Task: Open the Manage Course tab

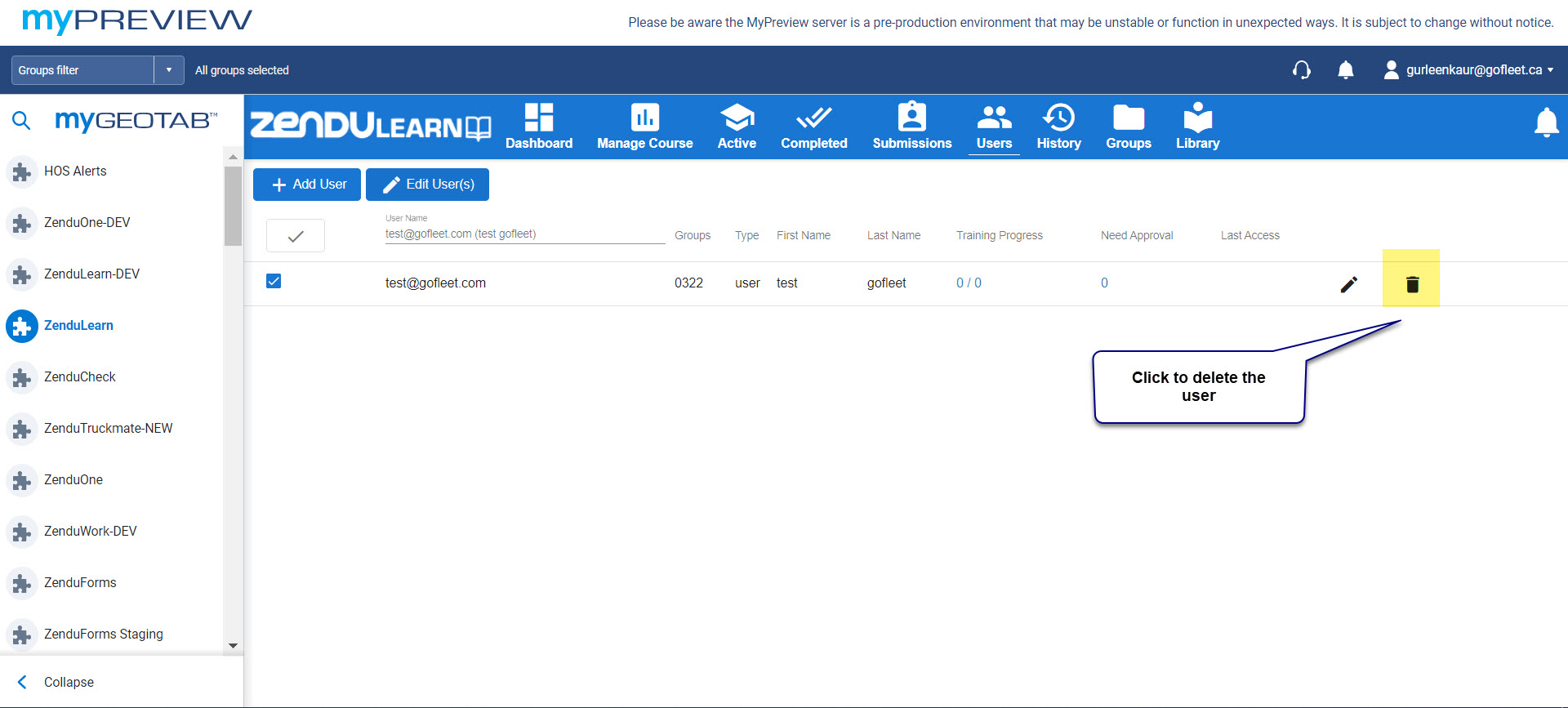Action: point(644,127)
